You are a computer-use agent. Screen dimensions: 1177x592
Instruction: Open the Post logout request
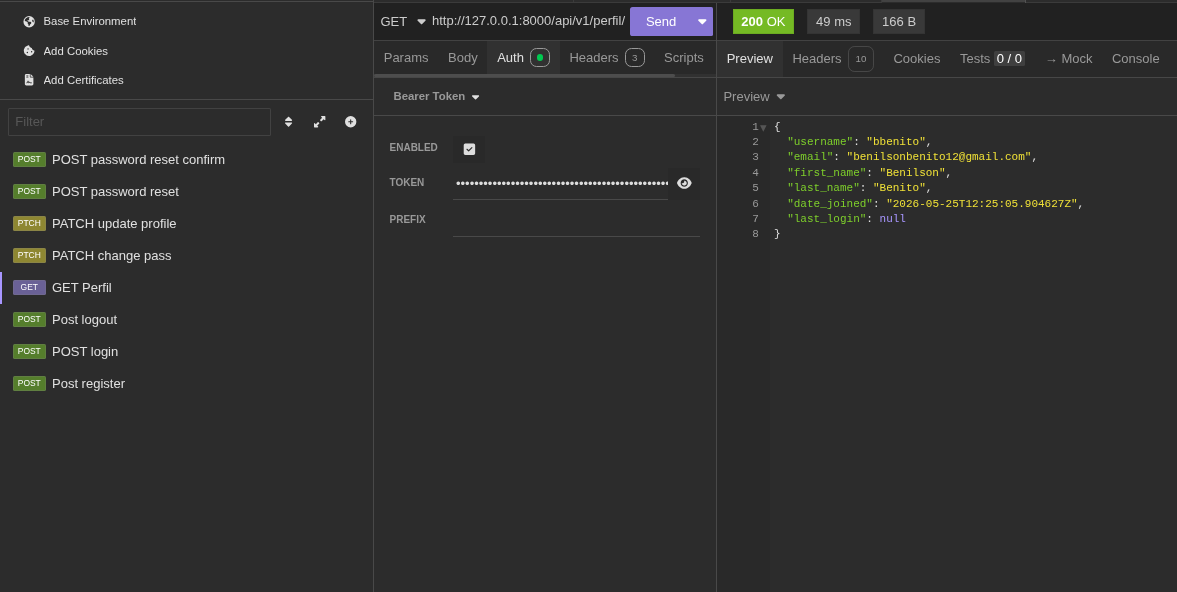coord(186,320)
